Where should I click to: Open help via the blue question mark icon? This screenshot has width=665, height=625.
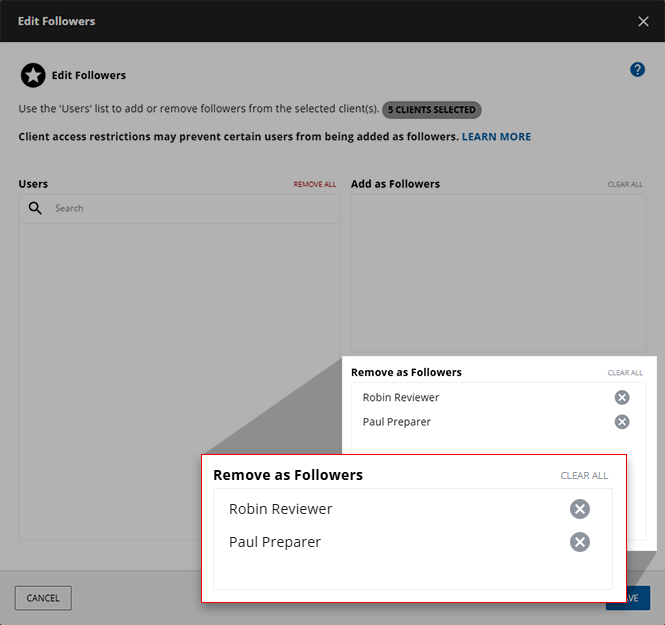[637, 70]
